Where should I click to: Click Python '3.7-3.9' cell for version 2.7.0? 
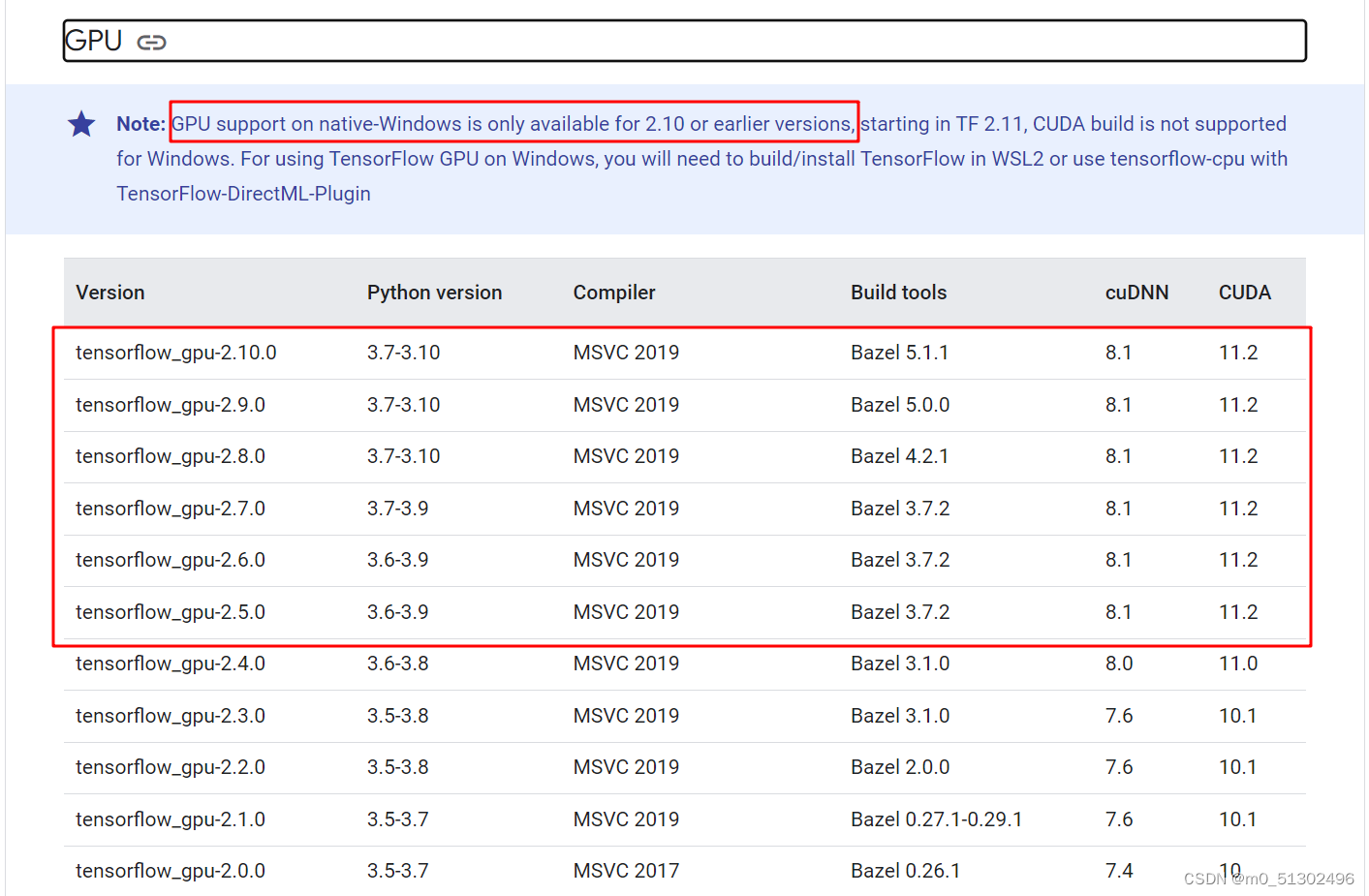398,509
